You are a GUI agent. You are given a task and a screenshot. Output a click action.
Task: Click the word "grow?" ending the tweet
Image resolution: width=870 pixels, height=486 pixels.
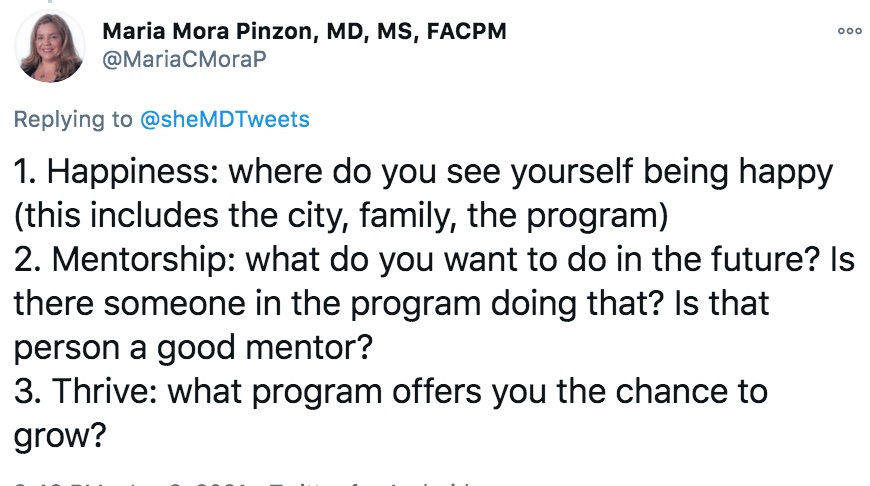60,433
